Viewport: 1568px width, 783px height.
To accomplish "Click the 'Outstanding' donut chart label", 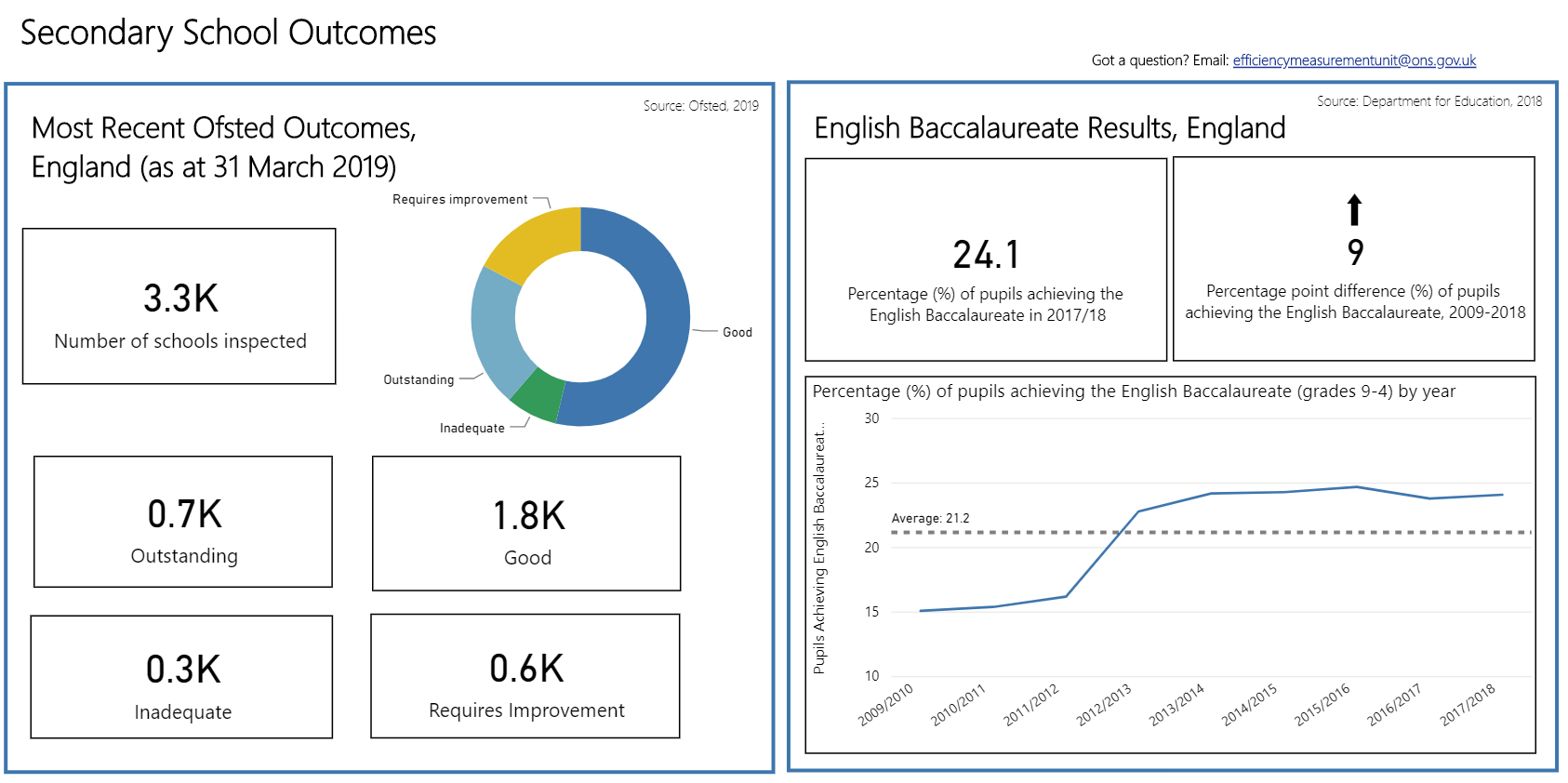I will click(419, 379).
